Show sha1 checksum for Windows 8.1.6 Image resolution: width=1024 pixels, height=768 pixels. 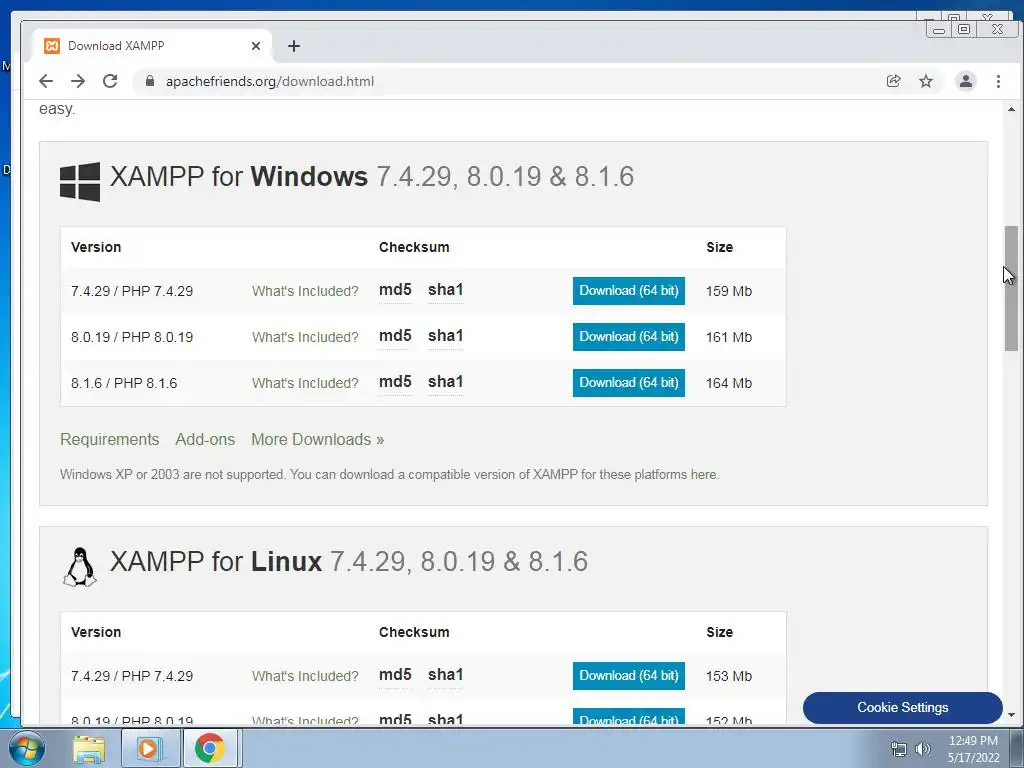coord(445,381)
